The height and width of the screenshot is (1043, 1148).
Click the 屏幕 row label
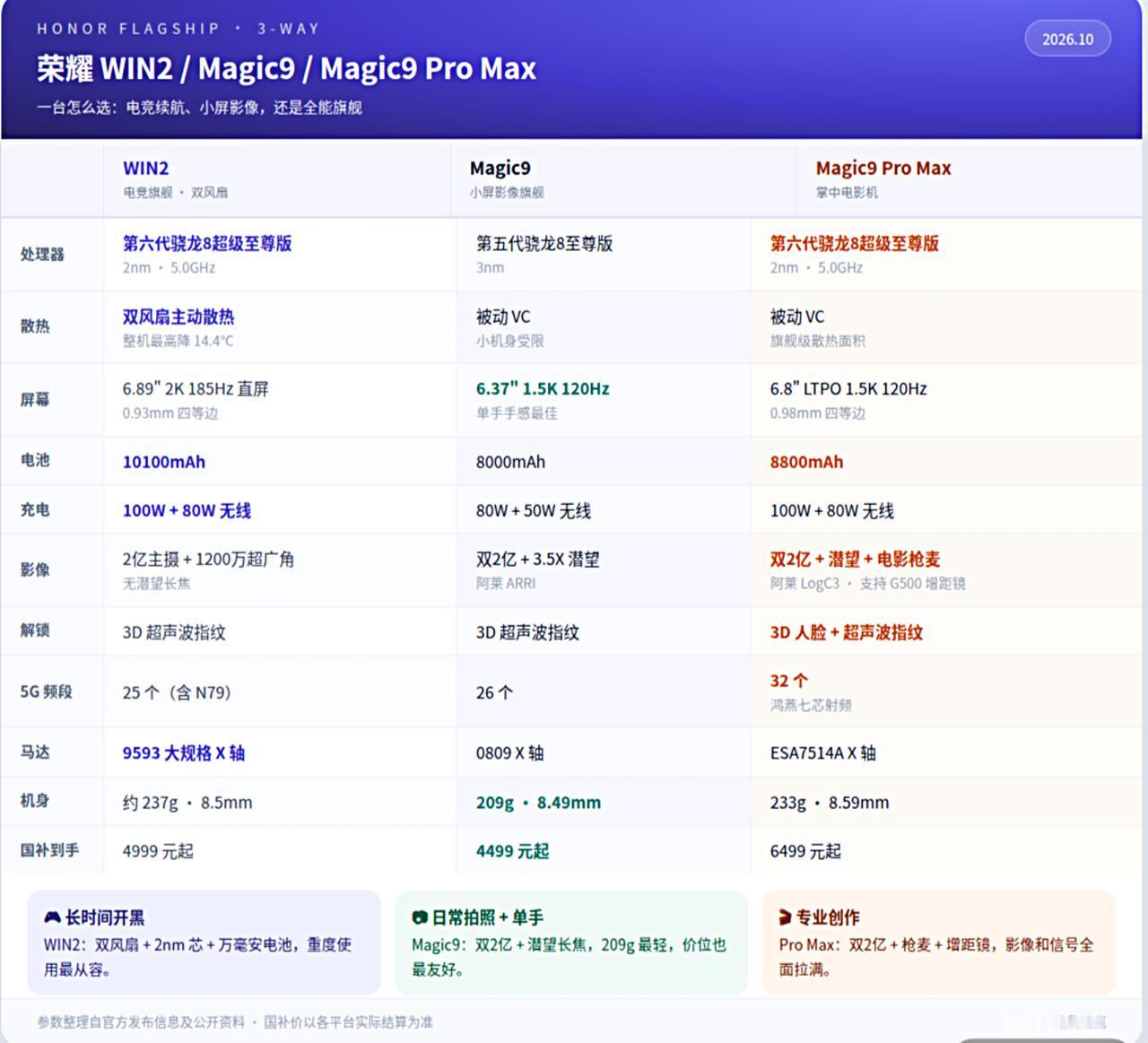pyautogui.click(x=35, y=400)
